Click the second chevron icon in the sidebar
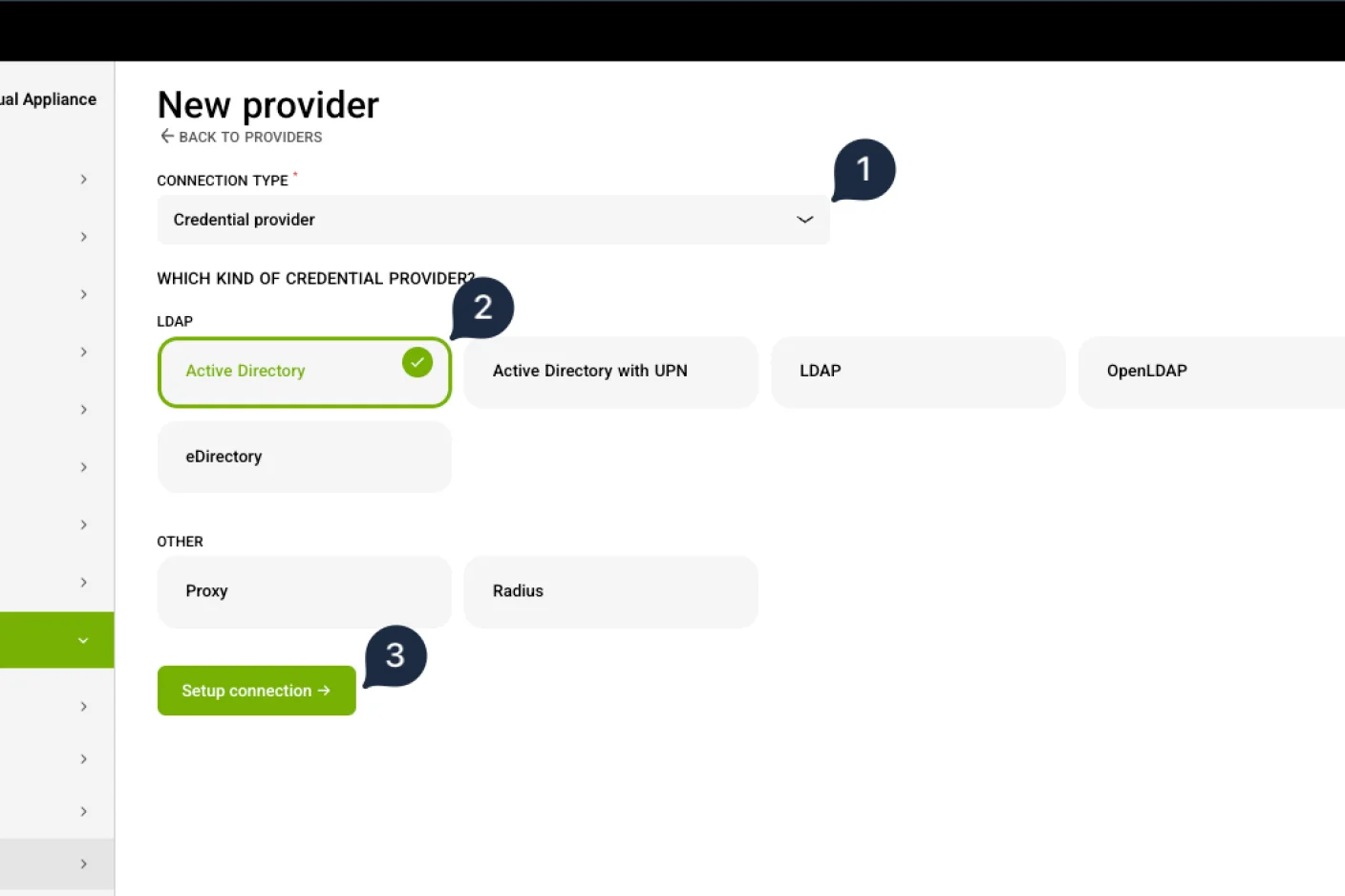Image resolution: width=1345 pixels, height=896 pixels. [x=83, y=237]
